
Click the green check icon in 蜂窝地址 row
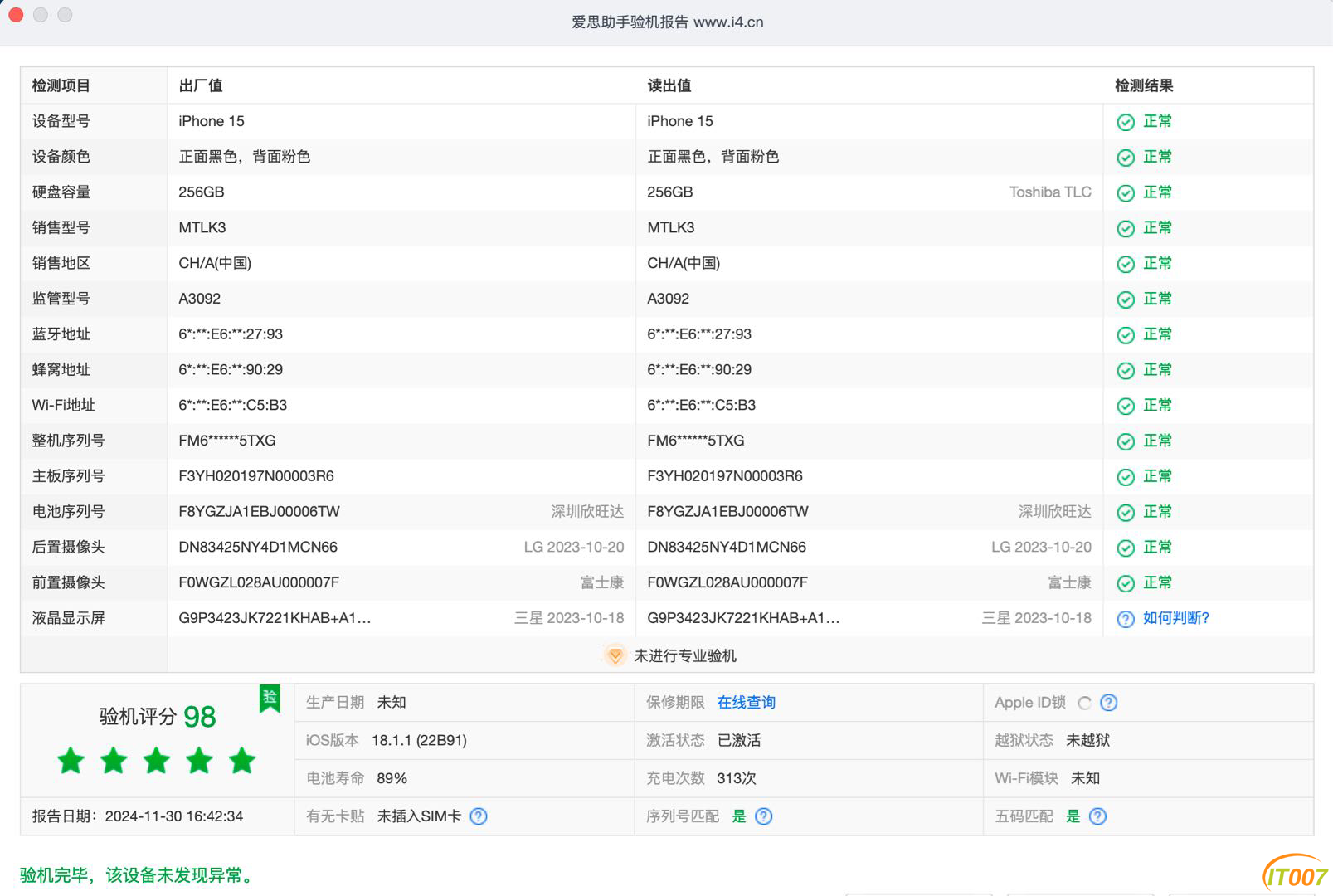click(x=1126, y=371)
